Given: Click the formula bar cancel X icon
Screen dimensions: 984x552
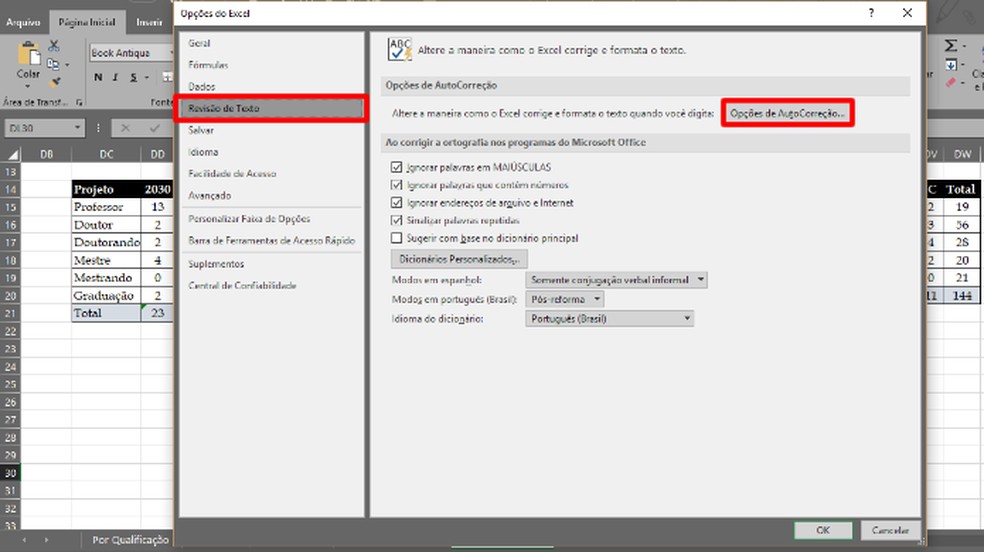Looking at the screenshot, I should click(125, 128).
